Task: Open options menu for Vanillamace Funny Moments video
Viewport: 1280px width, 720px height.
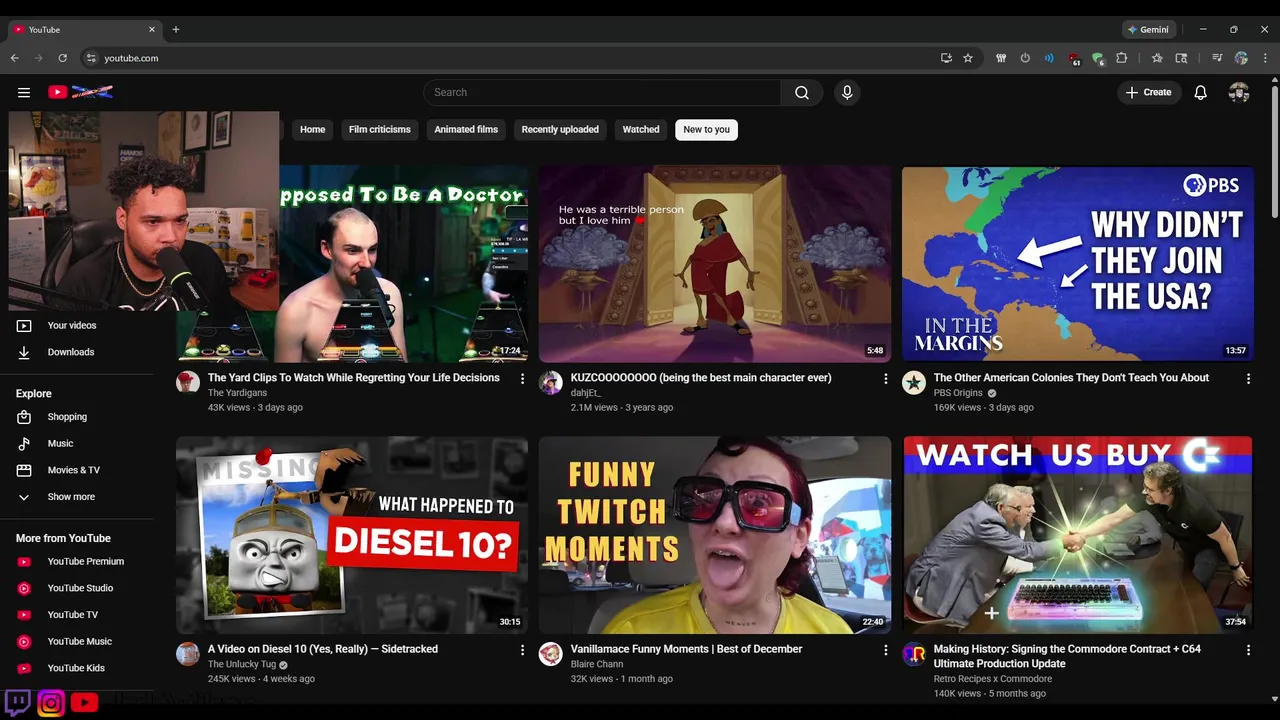Action: click(x=885, y=650)
